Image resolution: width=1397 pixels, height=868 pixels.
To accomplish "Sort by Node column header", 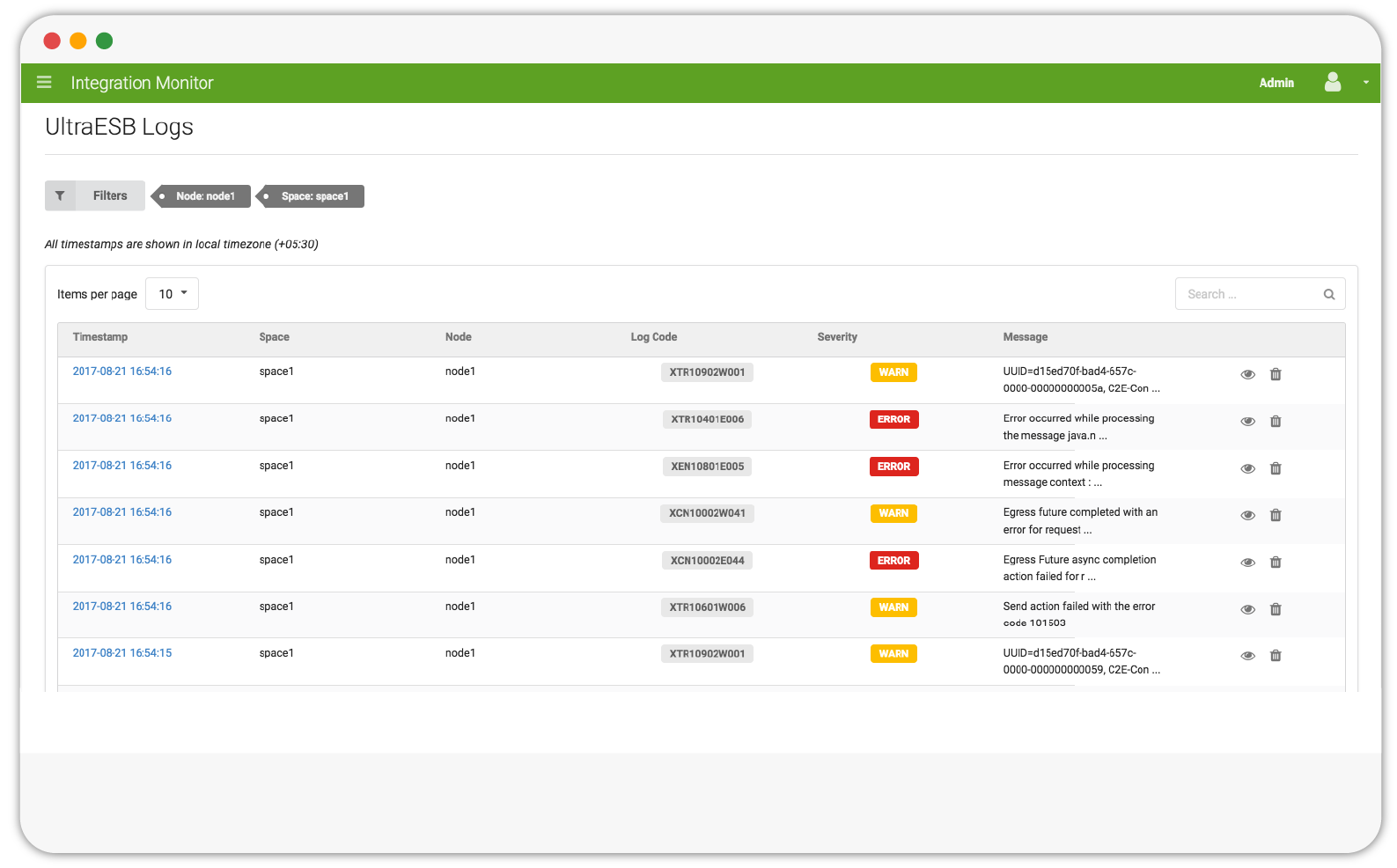I will pyautogui.click(x=459, y=337).
